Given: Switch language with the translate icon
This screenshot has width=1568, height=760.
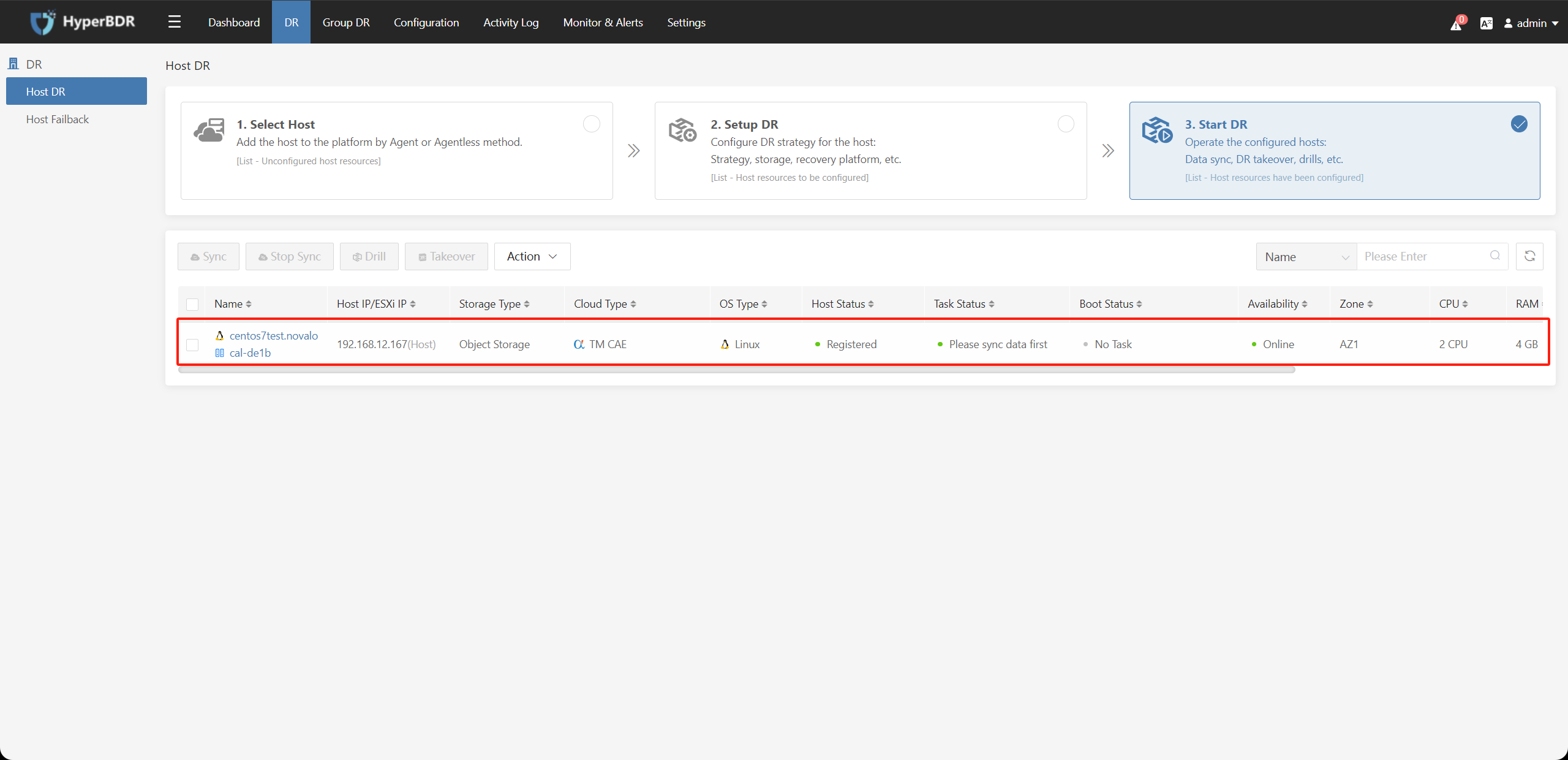Looking at the screenshot, I should tap(1487, 23).
